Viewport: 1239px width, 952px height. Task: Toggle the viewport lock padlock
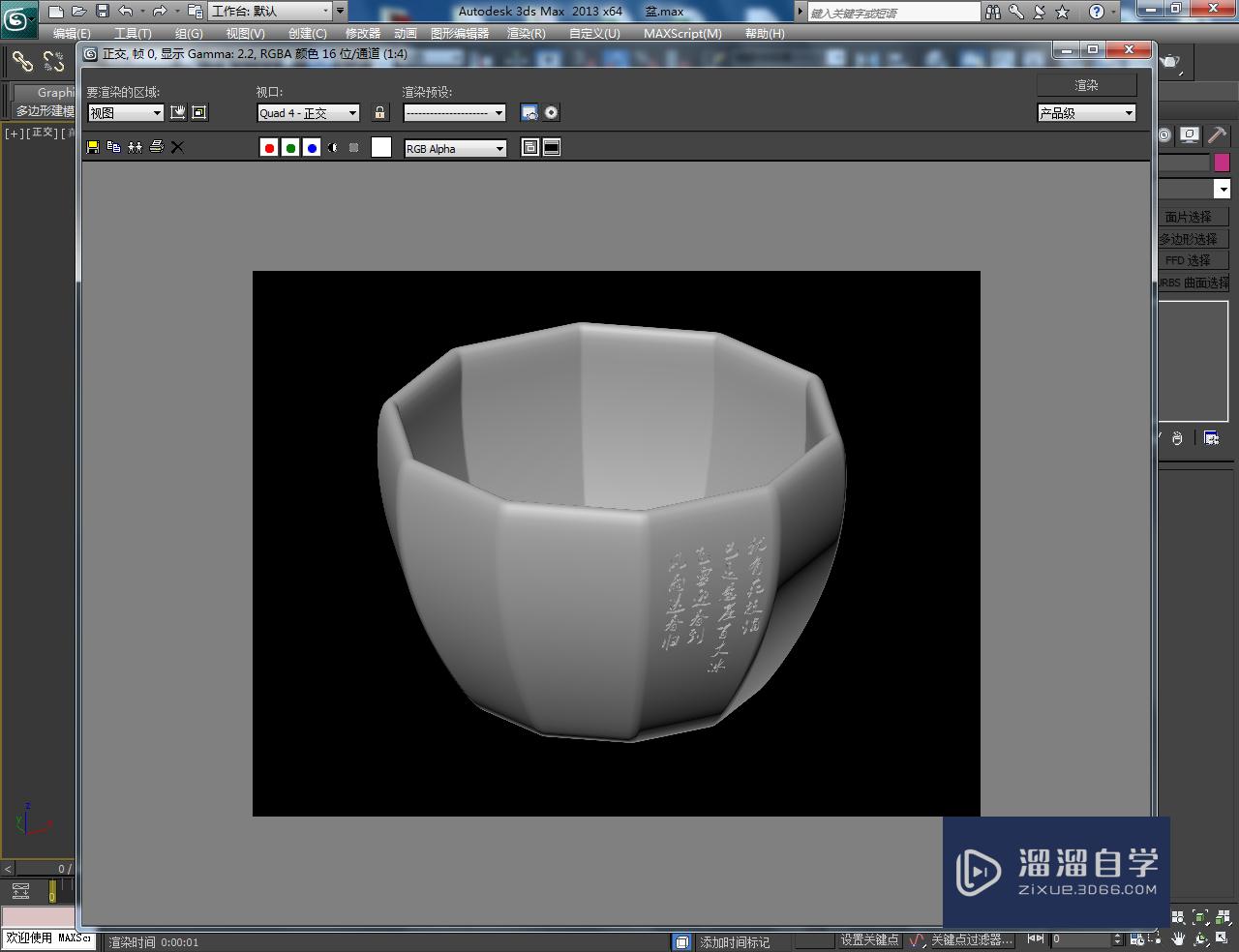click(x=379, y=112)
